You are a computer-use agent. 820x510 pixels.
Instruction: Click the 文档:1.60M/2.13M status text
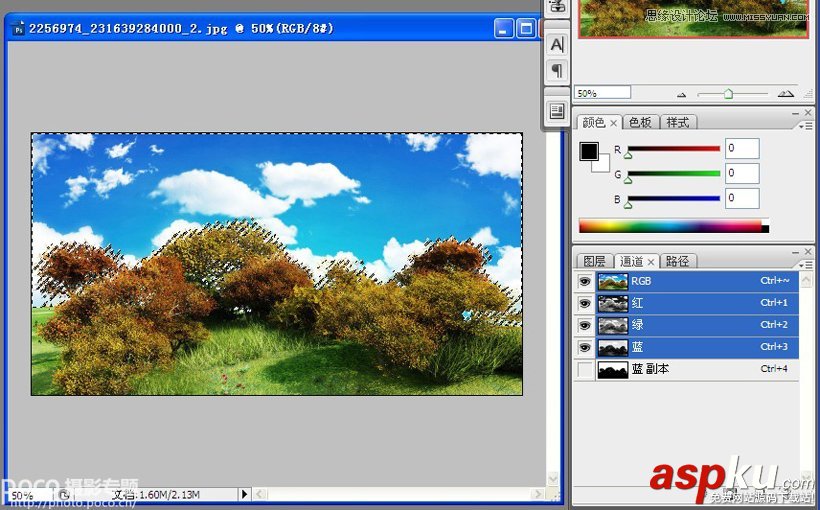156,494
